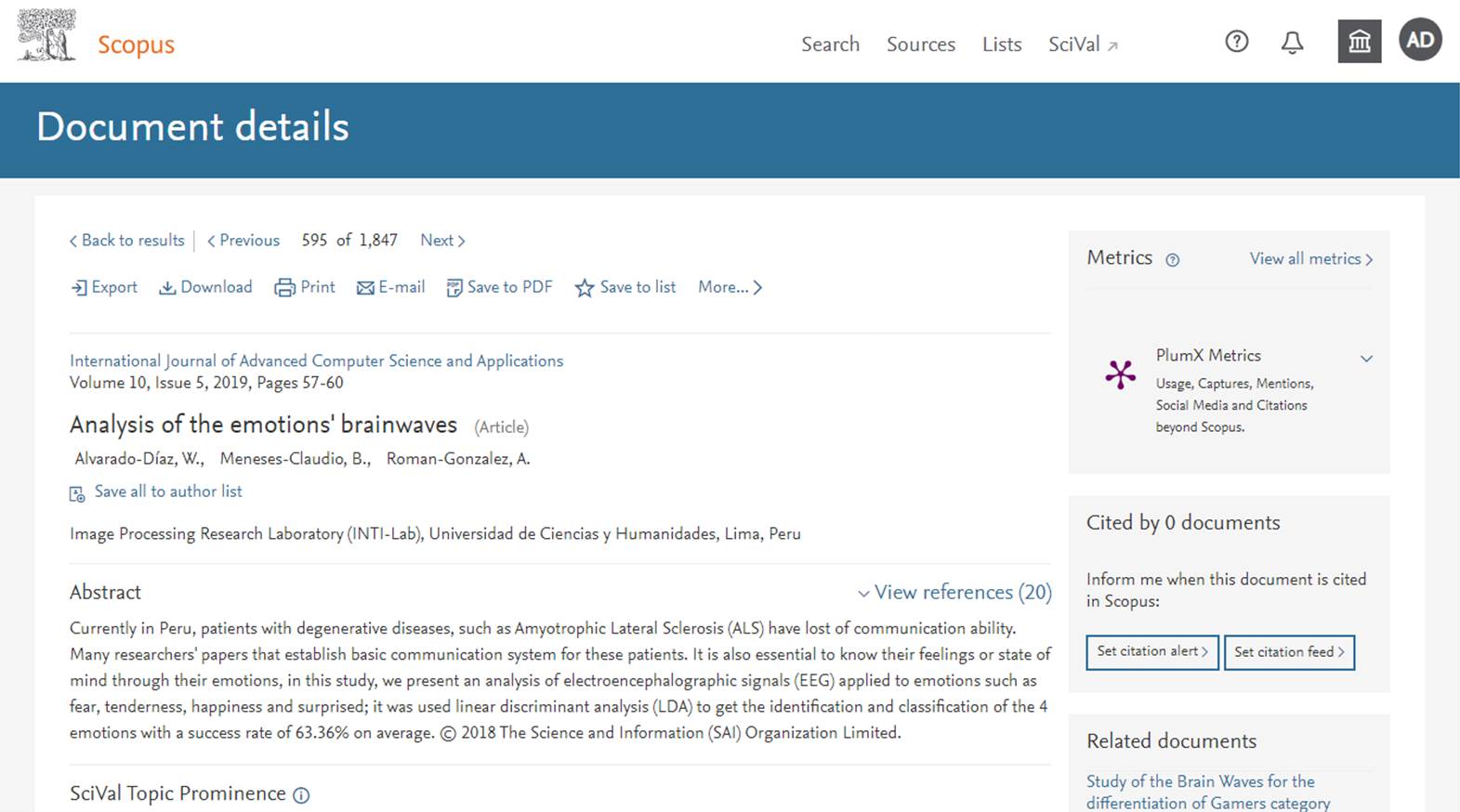Image resolution: width=1460 pixels, height=812 pixels.
Task: Click the article title Analysis of the emotions' brainwaves
Action: pyautogui.click(x=263, y=425)
